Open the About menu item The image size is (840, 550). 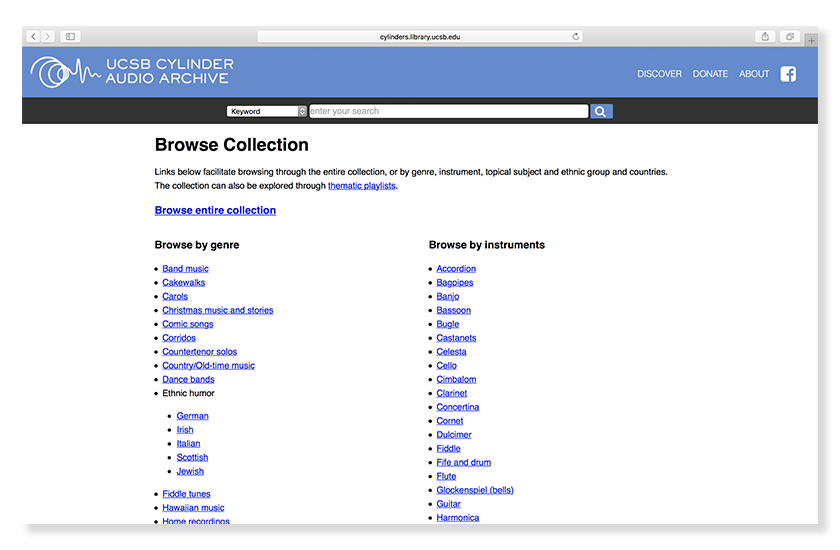pyautogui.click(x=754, y=74)
